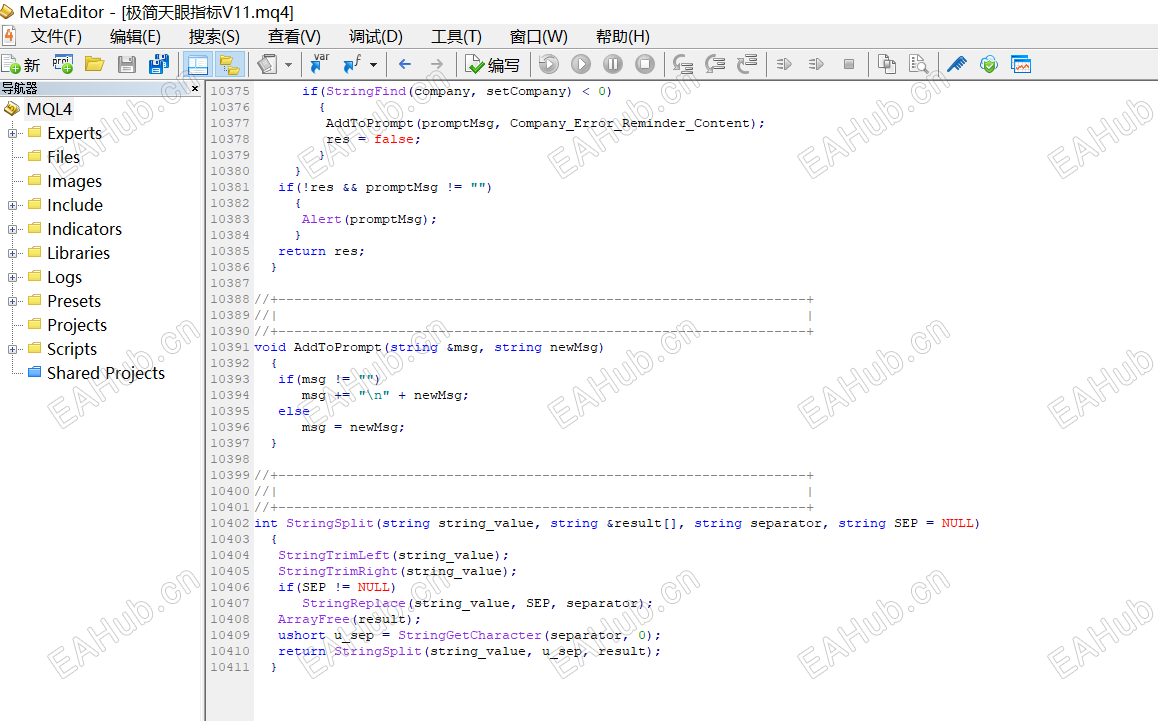Click the stop debugging icon
The image size is (1158, 721).
(x=645, y=65)
